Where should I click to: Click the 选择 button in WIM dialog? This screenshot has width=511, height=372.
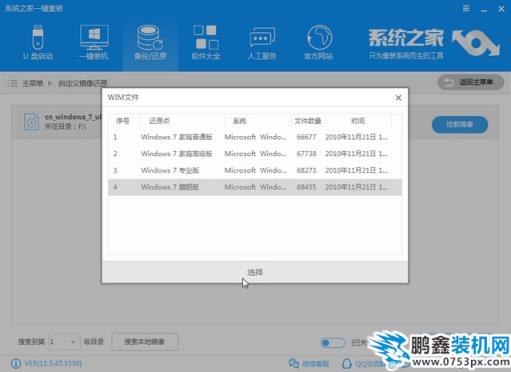tap(255, 272)
